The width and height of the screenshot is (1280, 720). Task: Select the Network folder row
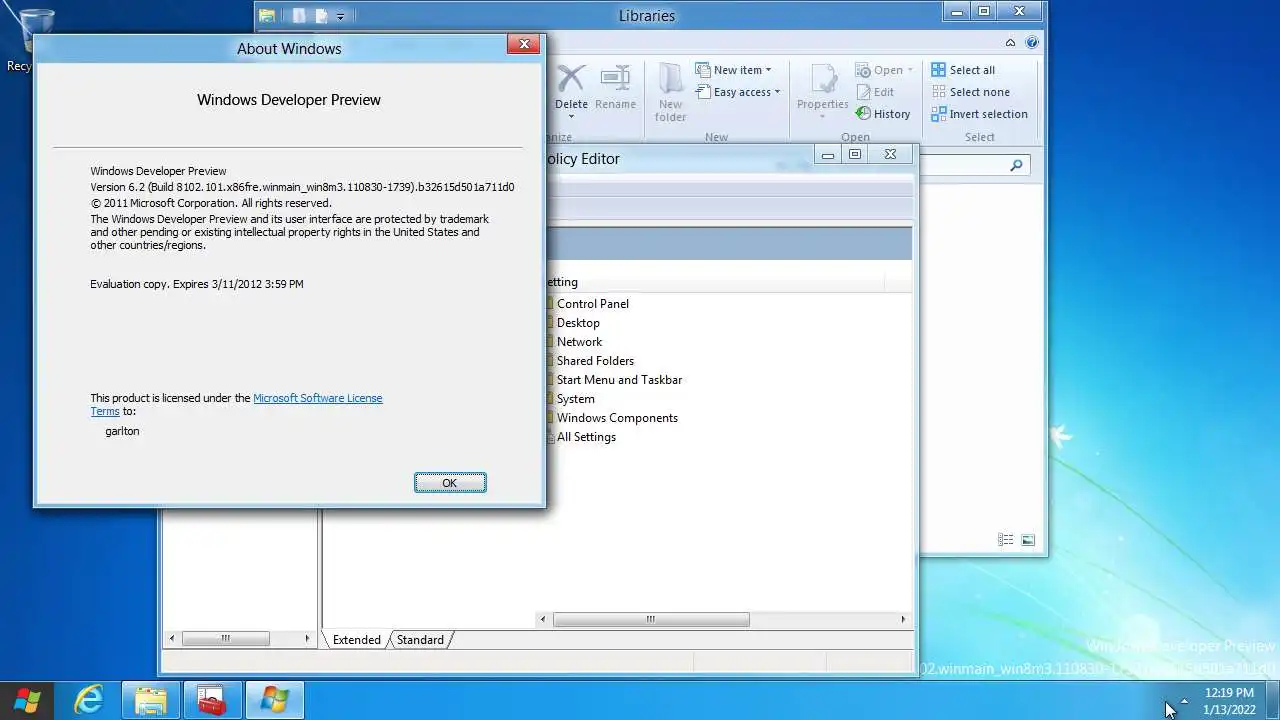pyautogui.click(x=579, y=342)
